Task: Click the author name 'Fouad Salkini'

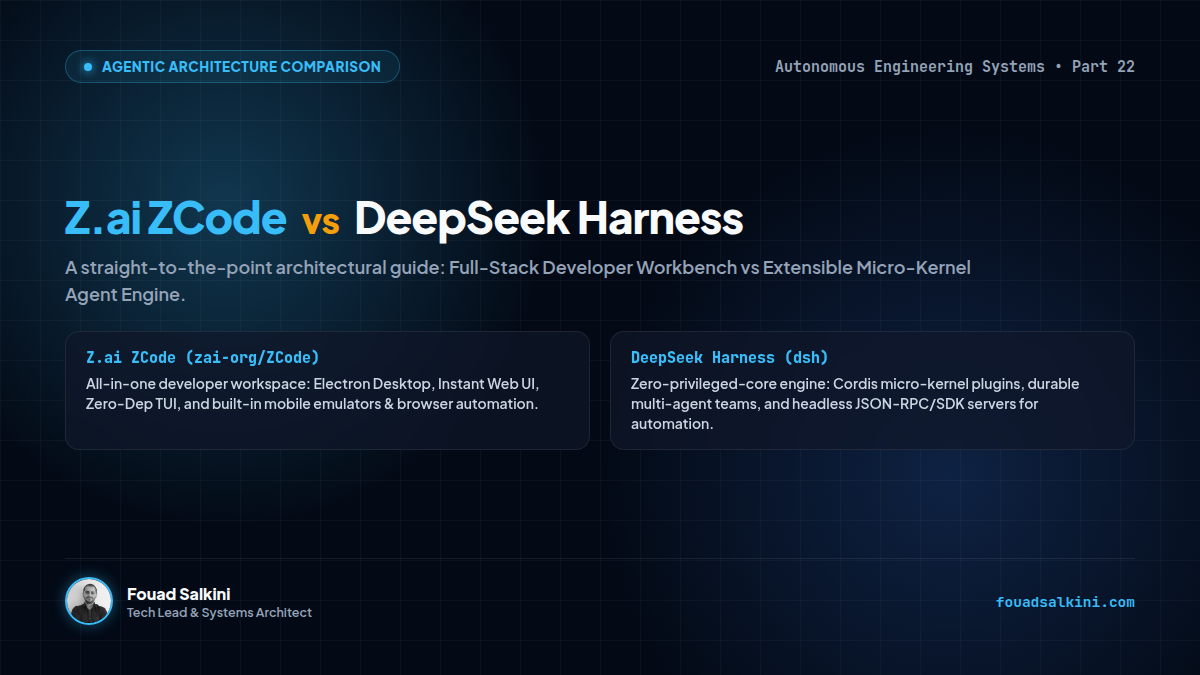Action: (x=179, y=594)
